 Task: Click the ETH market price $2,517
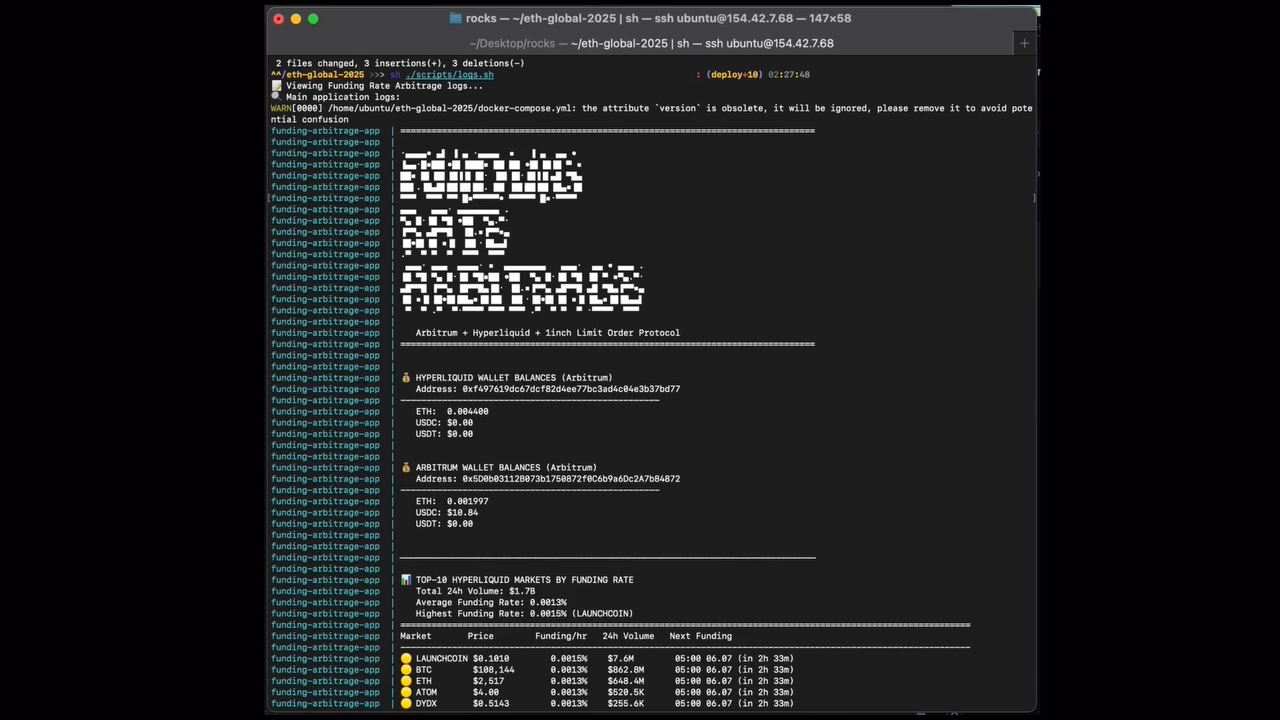click(488, 681)
